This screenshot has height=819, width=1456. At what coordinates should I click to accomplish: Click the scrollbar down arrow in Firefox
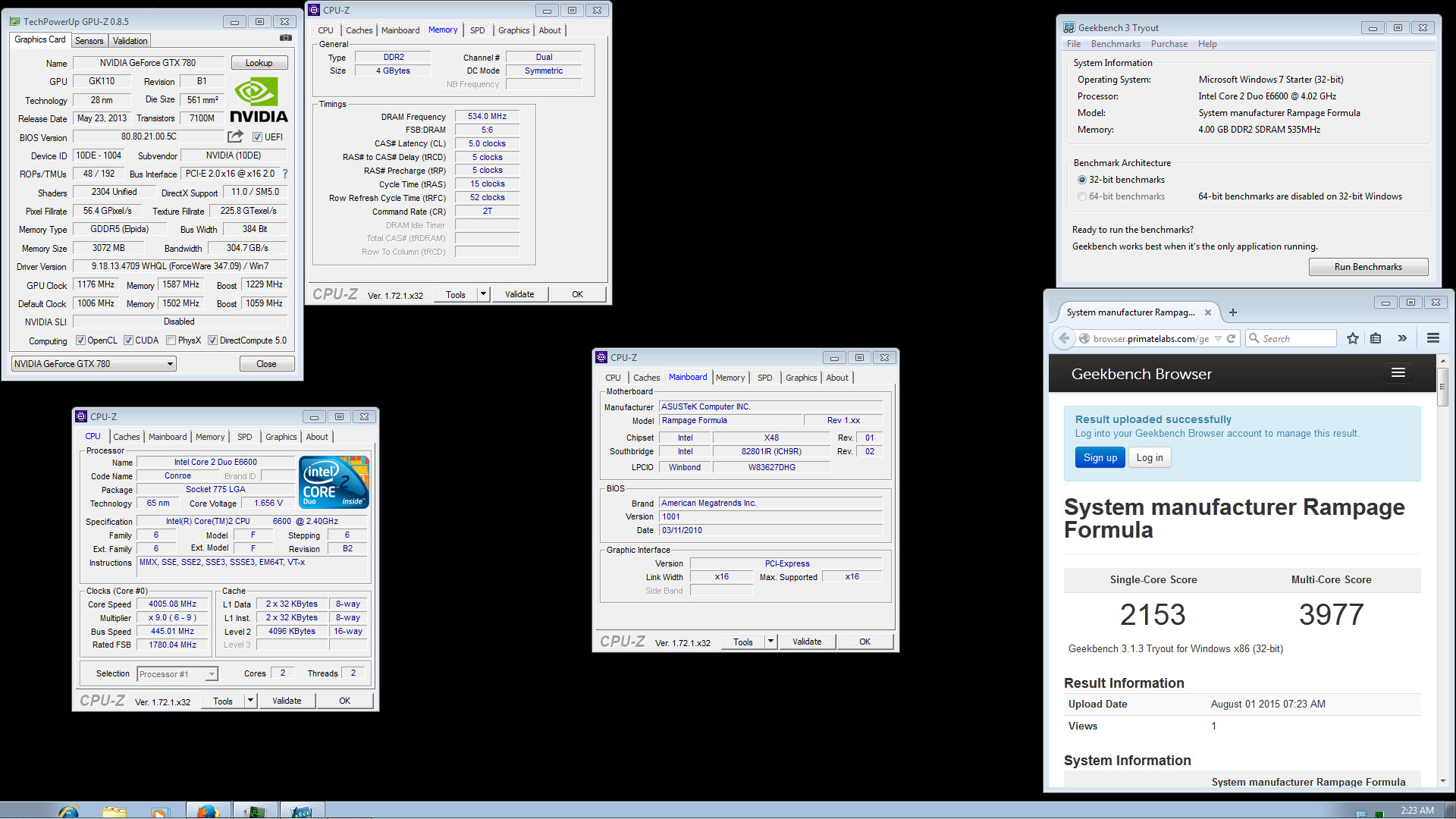[1442, 781]
